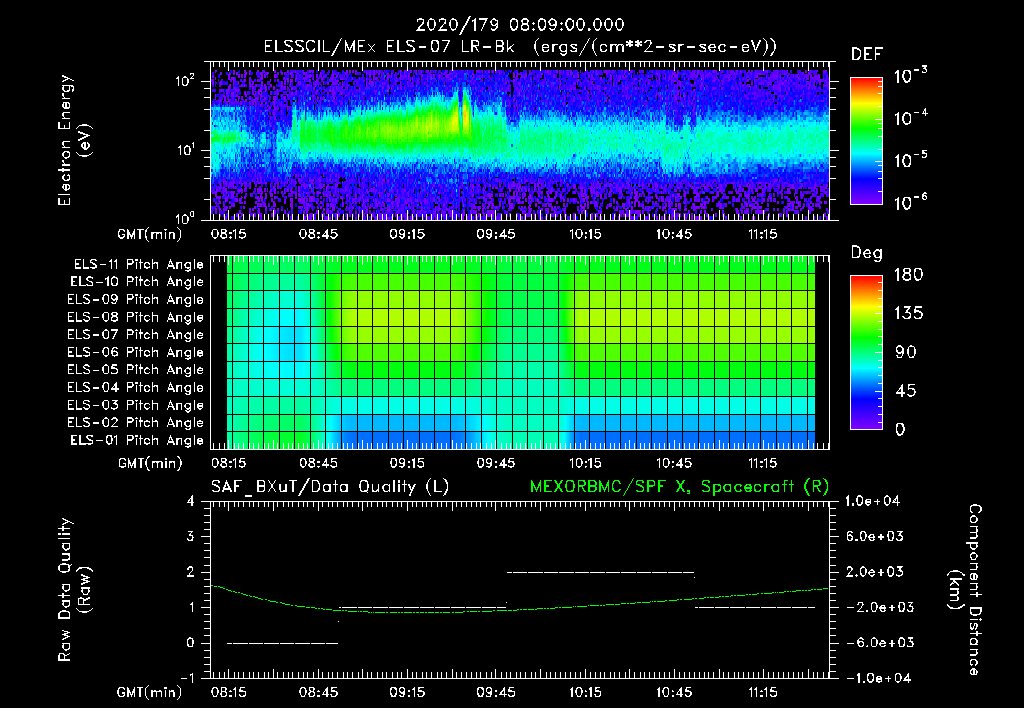Select the Electron Energy (eV) axis label
This screenshot has height=708, width=1024.
tap(74, 140)
